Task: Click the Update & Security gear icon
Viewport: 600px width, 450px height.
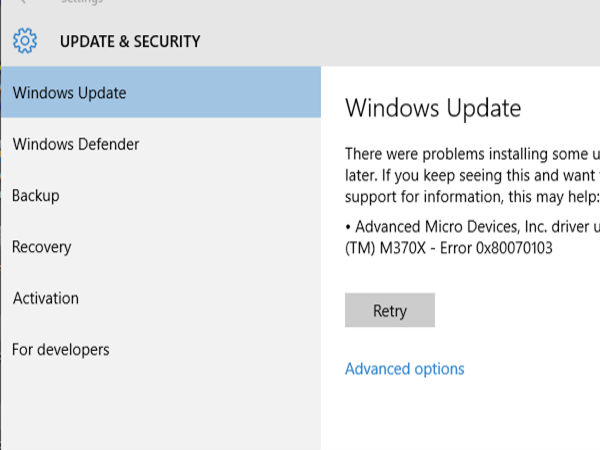Action: click(25, 41)
